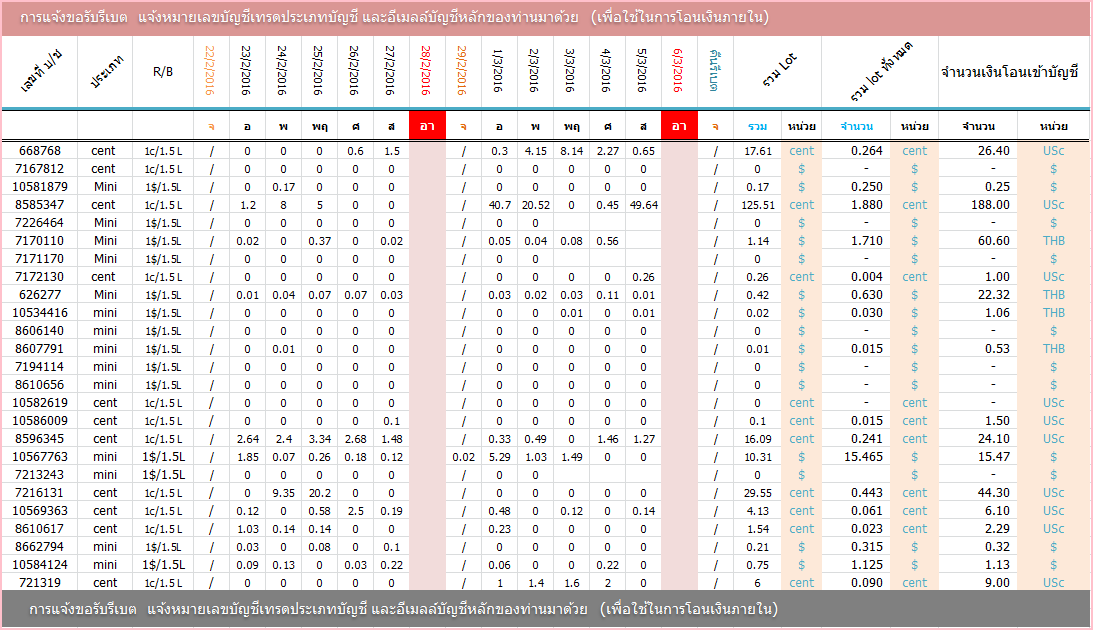
Task: Select the orange 22/2/2016 date header
Action: click(x=210, y=72)
